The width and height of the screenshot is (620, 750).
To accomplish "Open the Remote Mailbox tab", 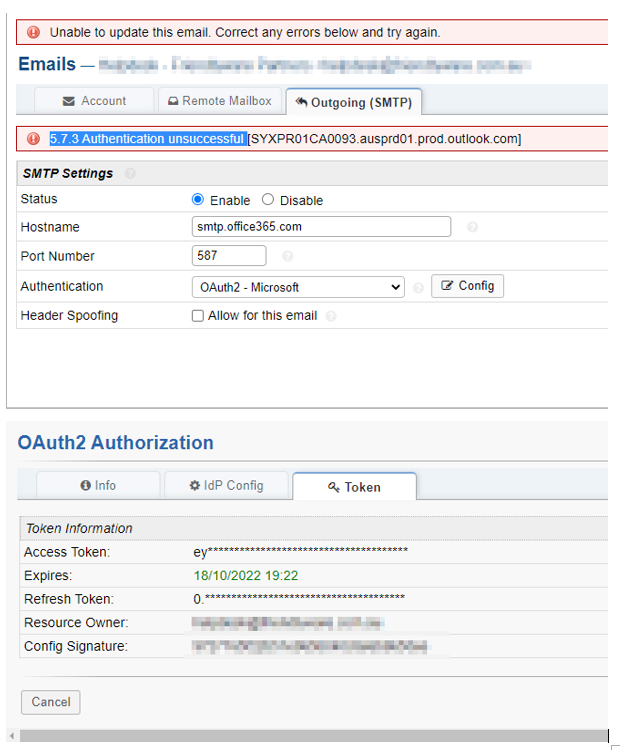I will point(219,101).
